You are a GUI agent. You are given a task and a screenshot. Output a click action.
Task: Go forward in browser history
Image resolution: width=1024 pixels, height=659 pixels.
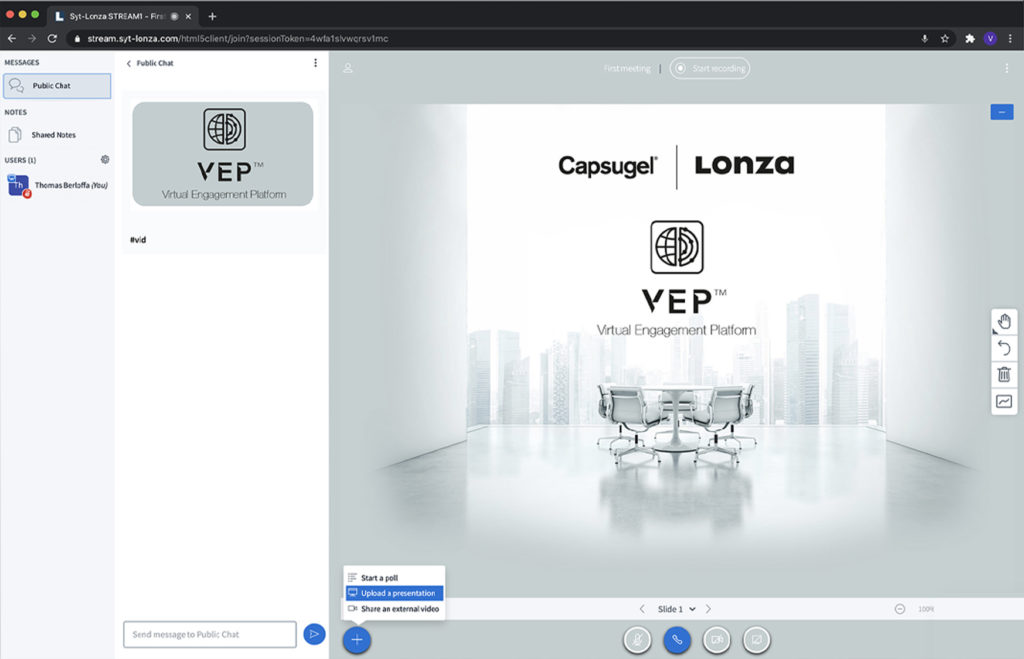31,39
